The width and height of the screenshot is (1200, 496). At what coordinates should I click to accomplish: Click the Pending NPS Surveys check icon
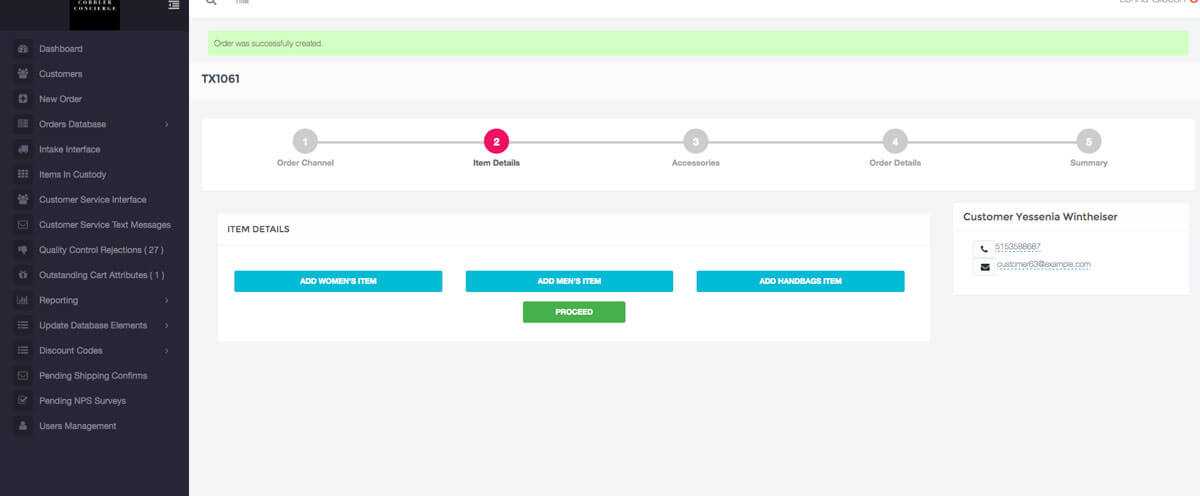(22, 401)
